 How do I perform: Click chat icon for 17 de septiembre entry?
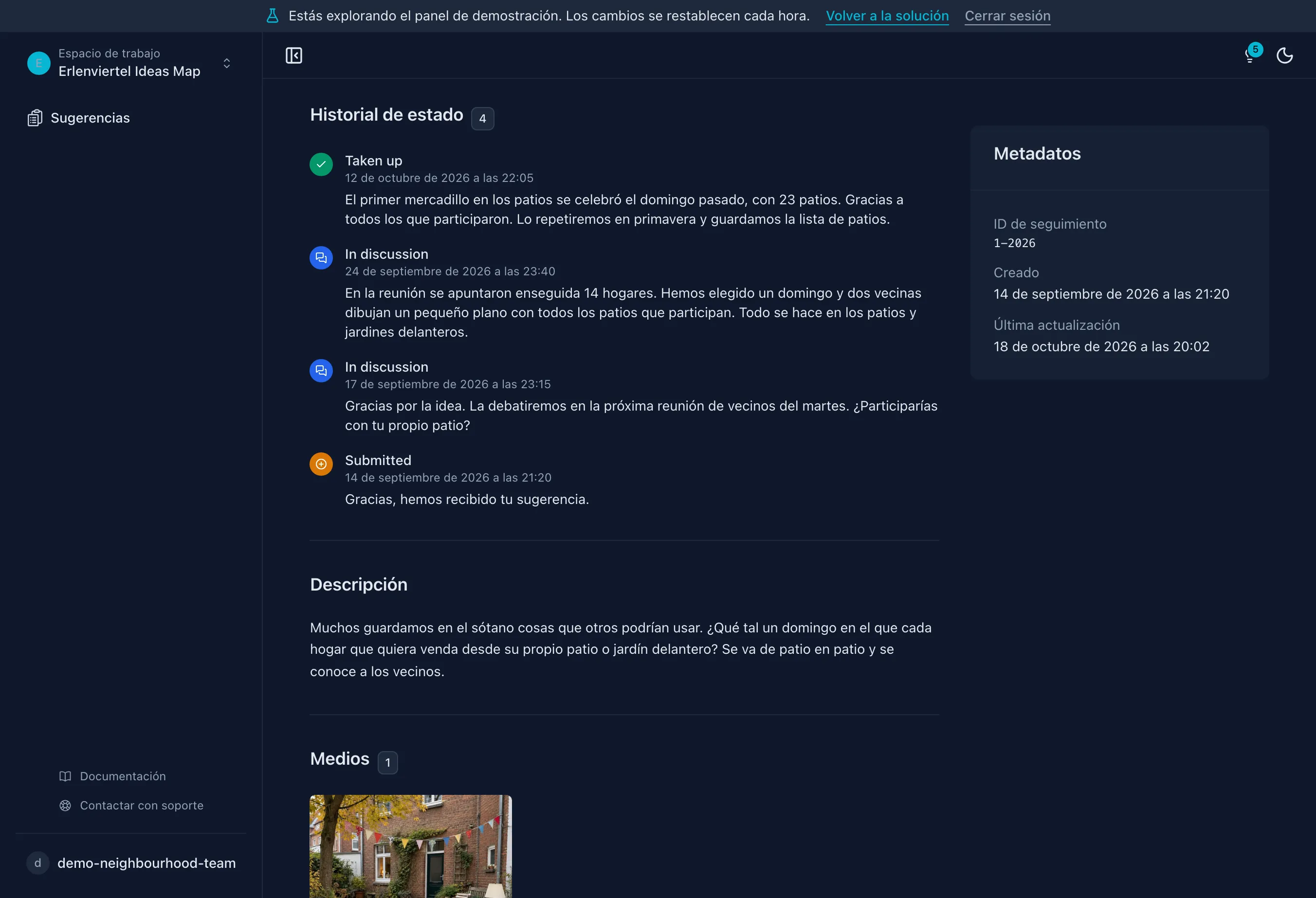click(321, 371)
